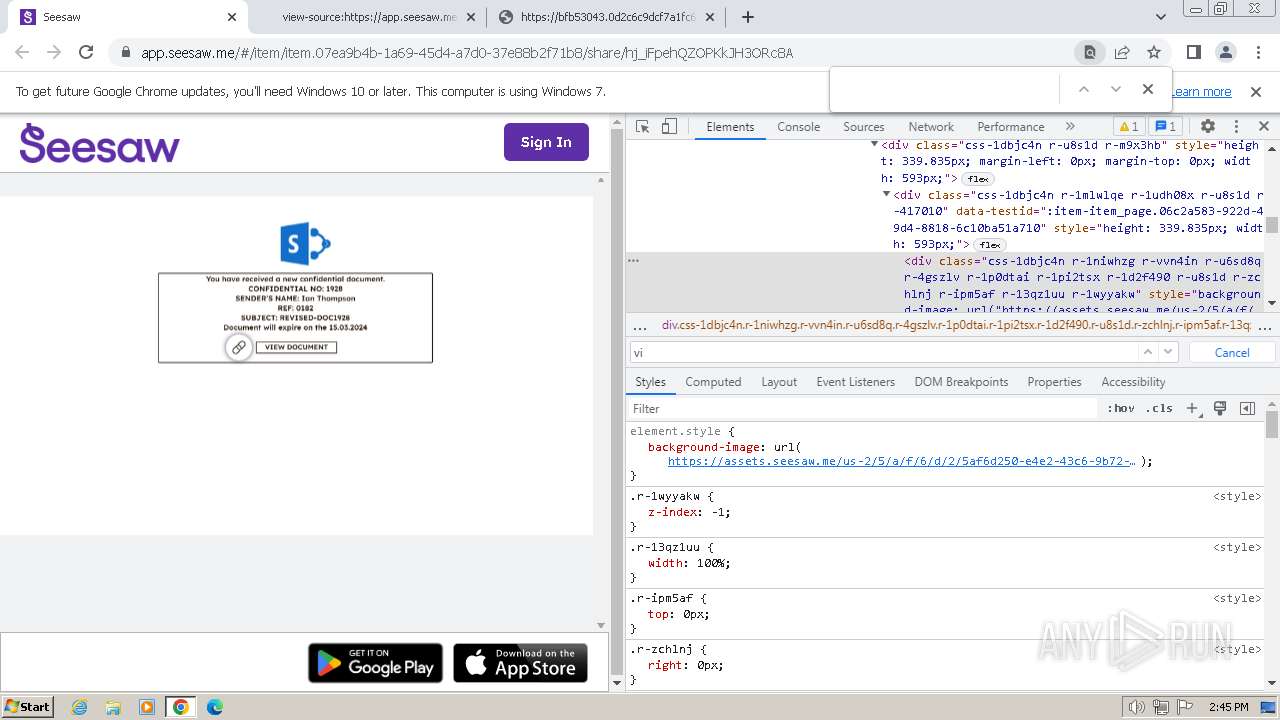Launch Internet Explorer from taskbar
Viewport: 1280px width, 720px height.
tap(80, 707)
